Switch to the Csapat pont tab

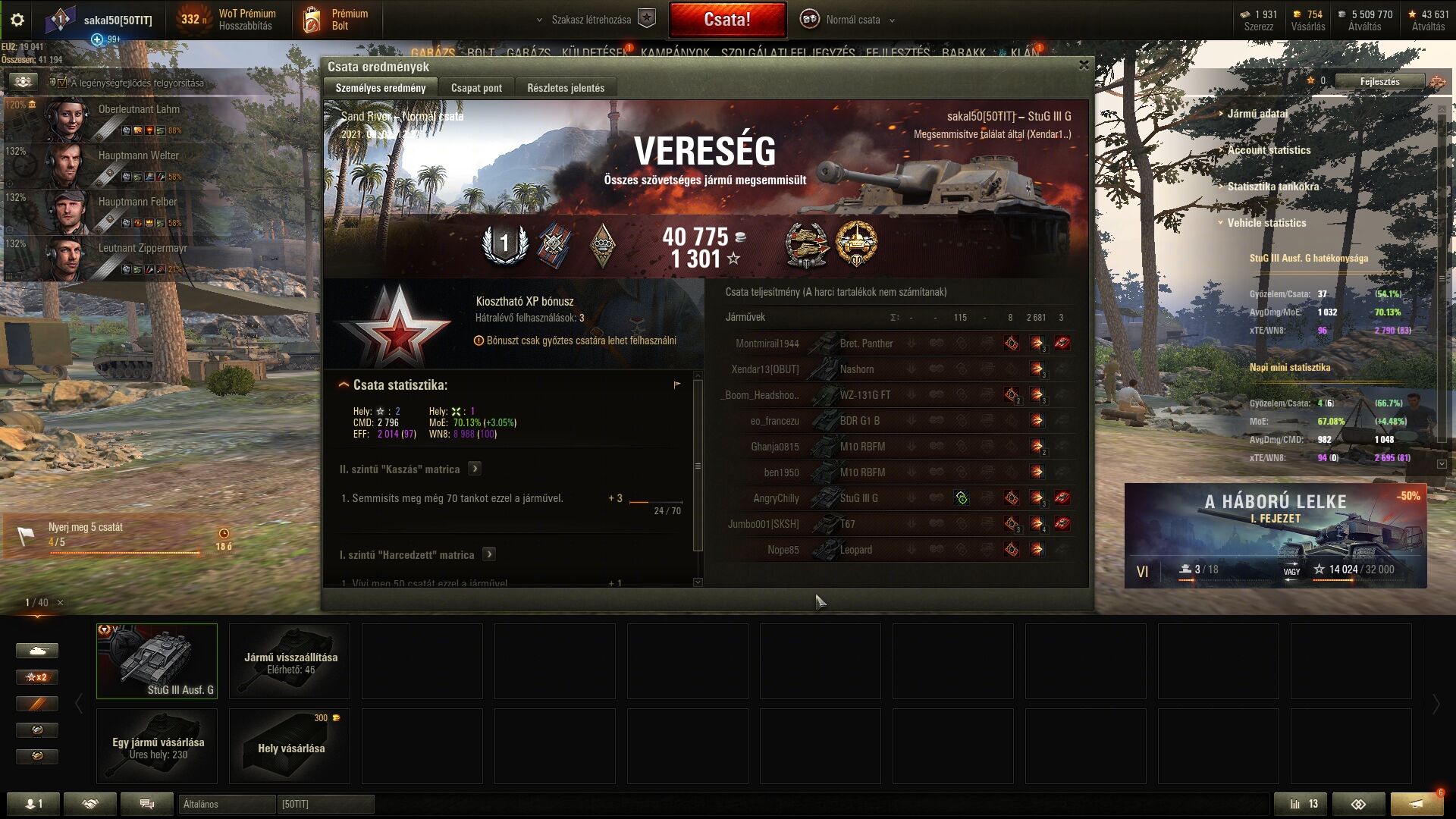point(476,88)
